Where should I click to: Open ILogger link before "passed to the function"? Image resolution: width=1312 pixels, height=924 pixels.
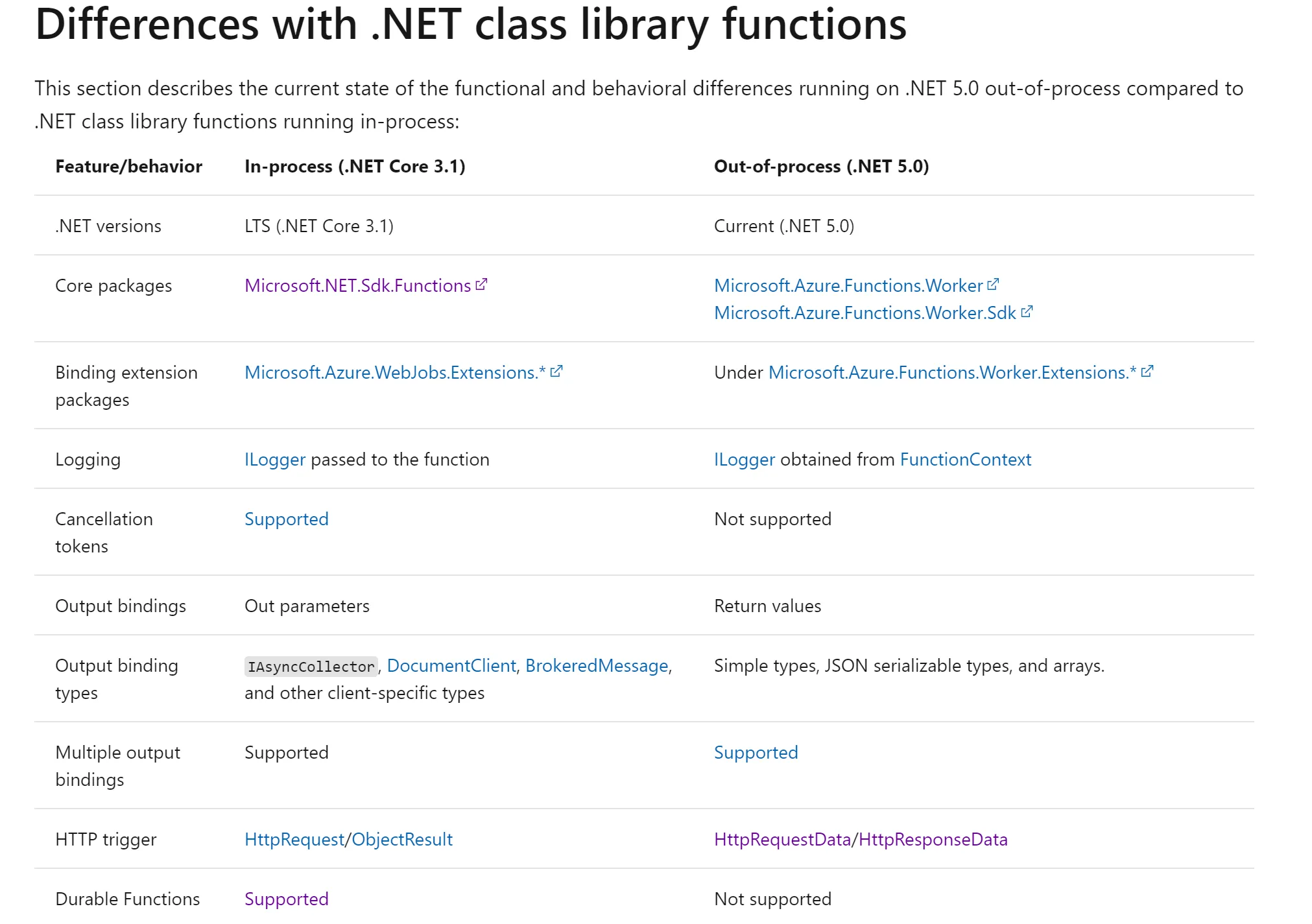point(274,460)
